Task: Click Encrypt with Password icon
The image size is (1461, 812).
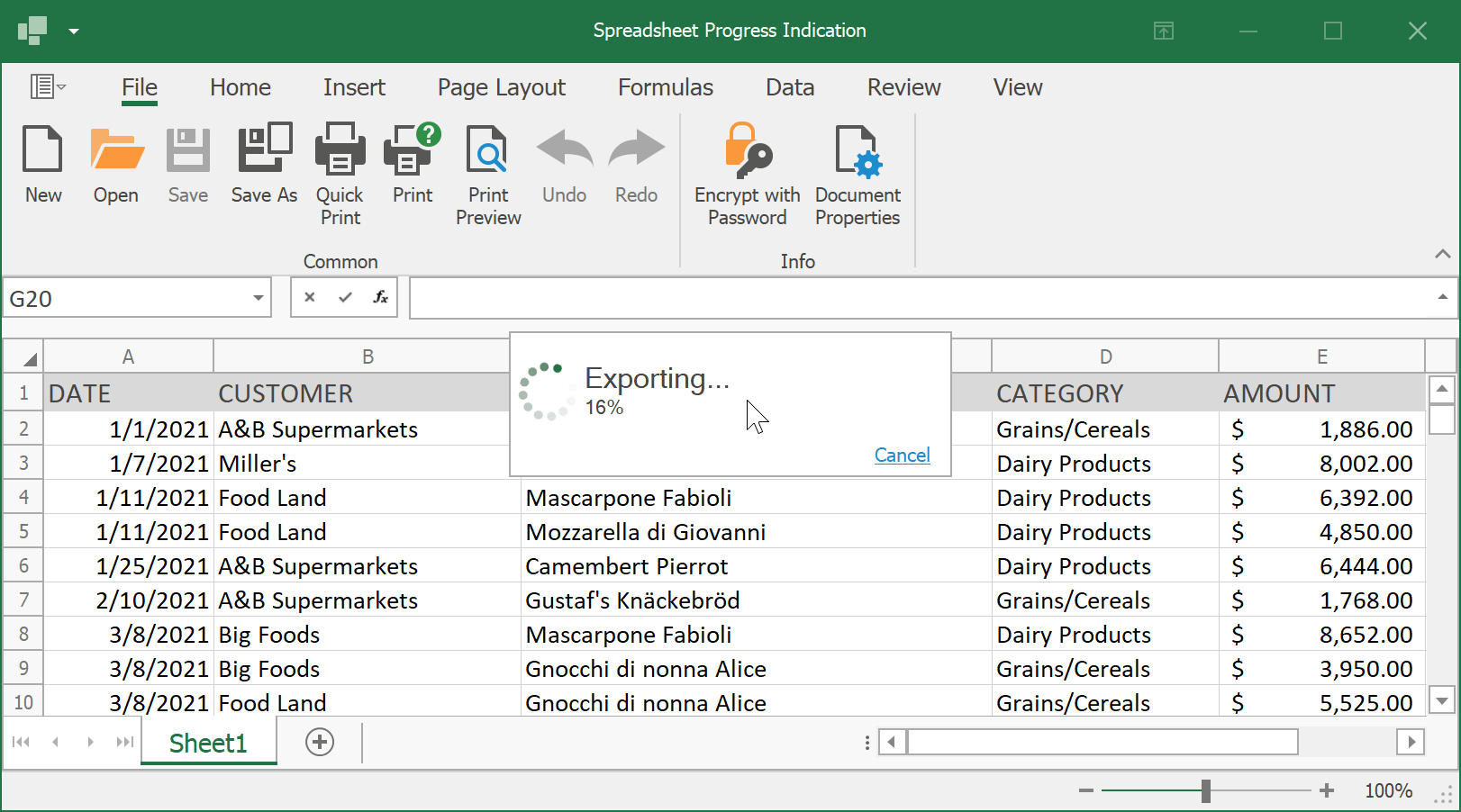Action: coord(747,149)
